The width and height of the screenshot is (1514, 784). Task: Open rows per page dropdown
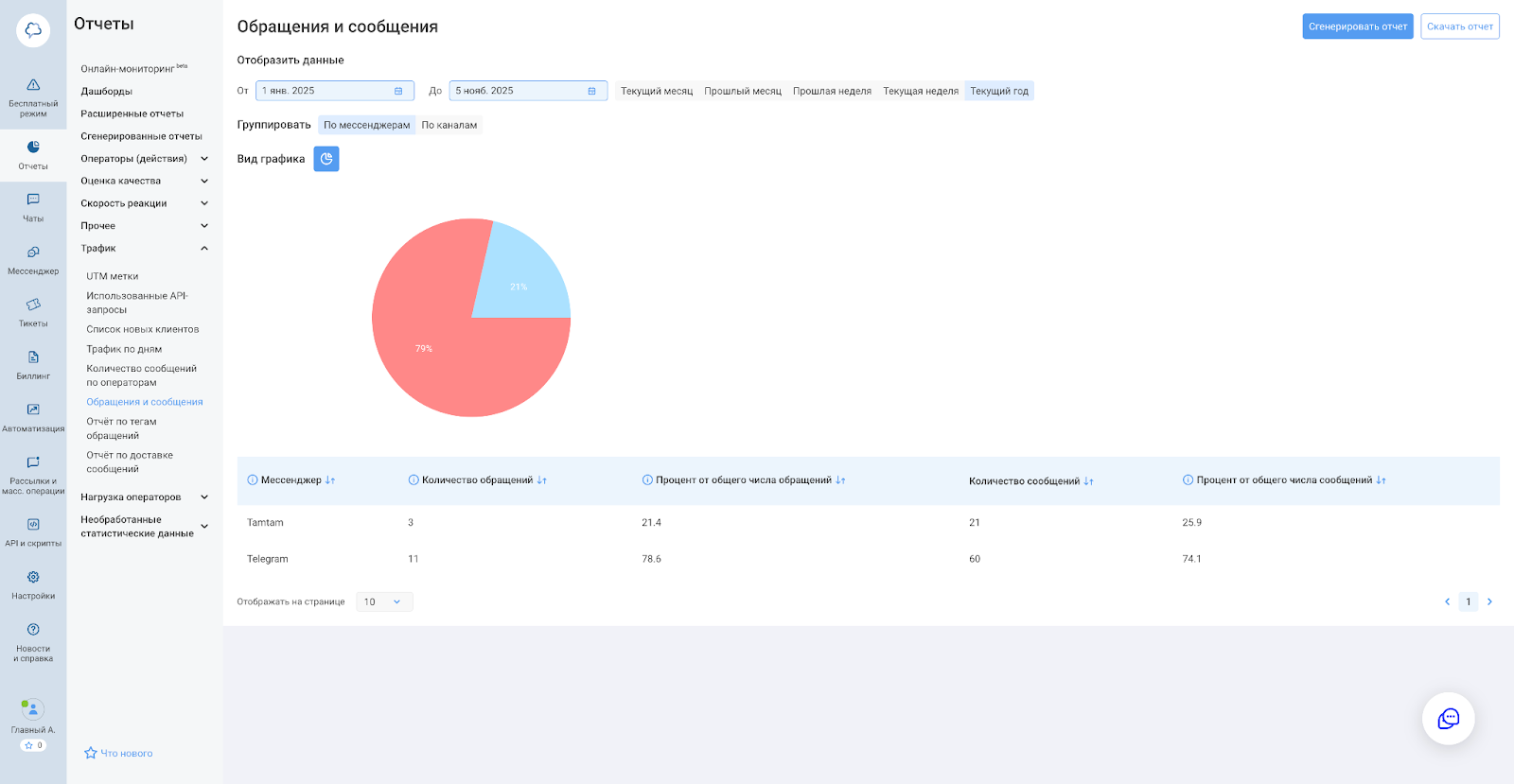[x=384, y=601]
